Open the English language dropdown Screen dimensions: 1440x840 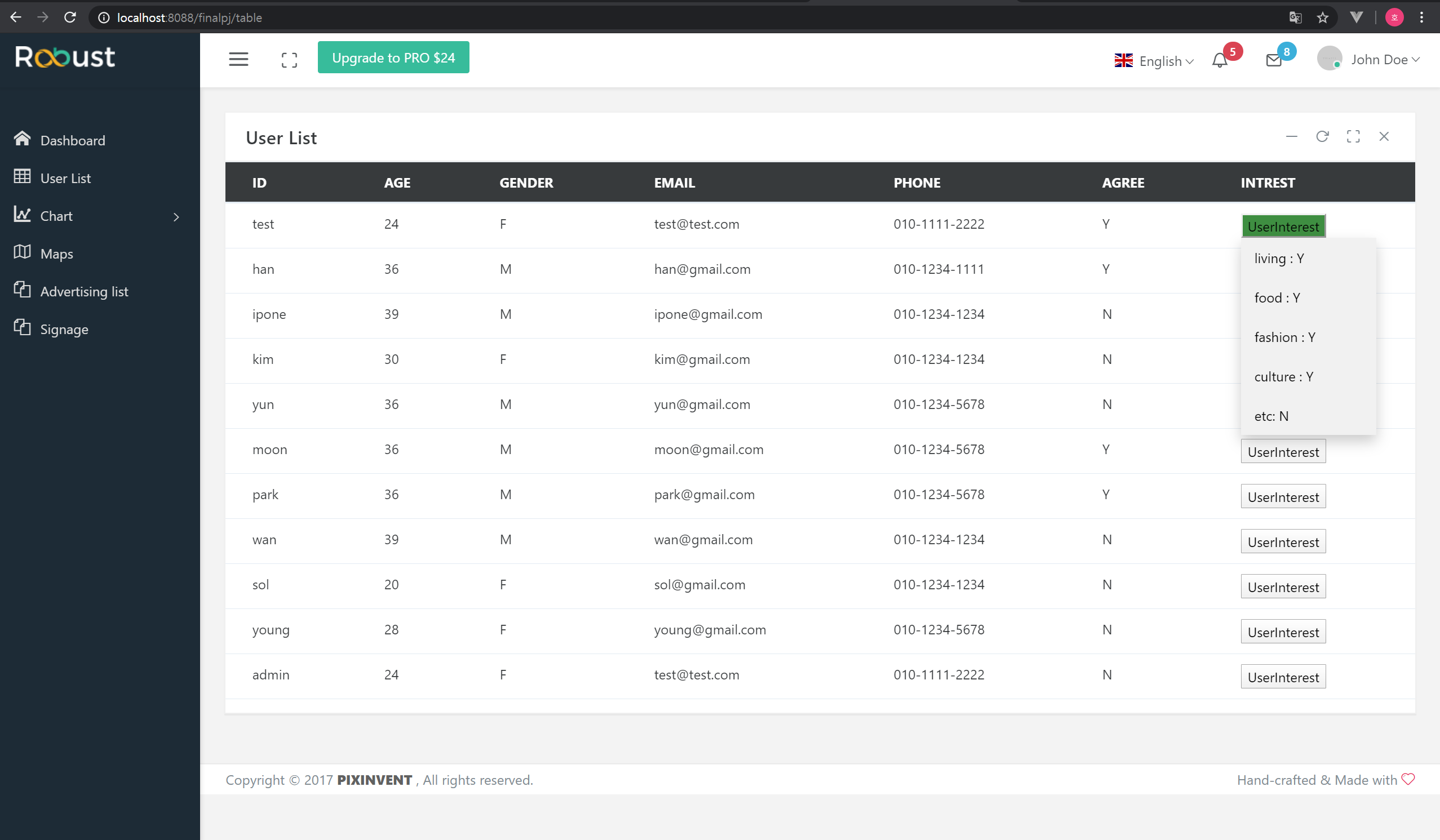click(x=1154, y=60)
